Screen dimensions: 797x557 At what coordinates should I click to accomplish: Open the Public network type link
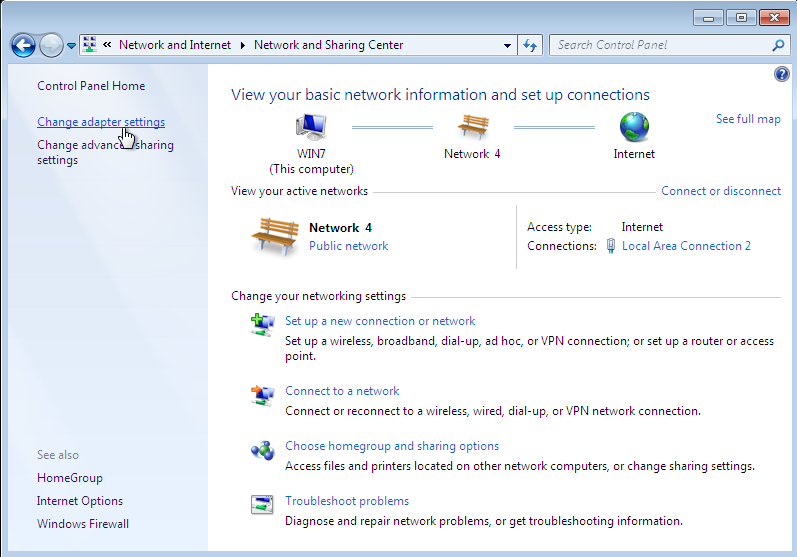coord(348,246)
